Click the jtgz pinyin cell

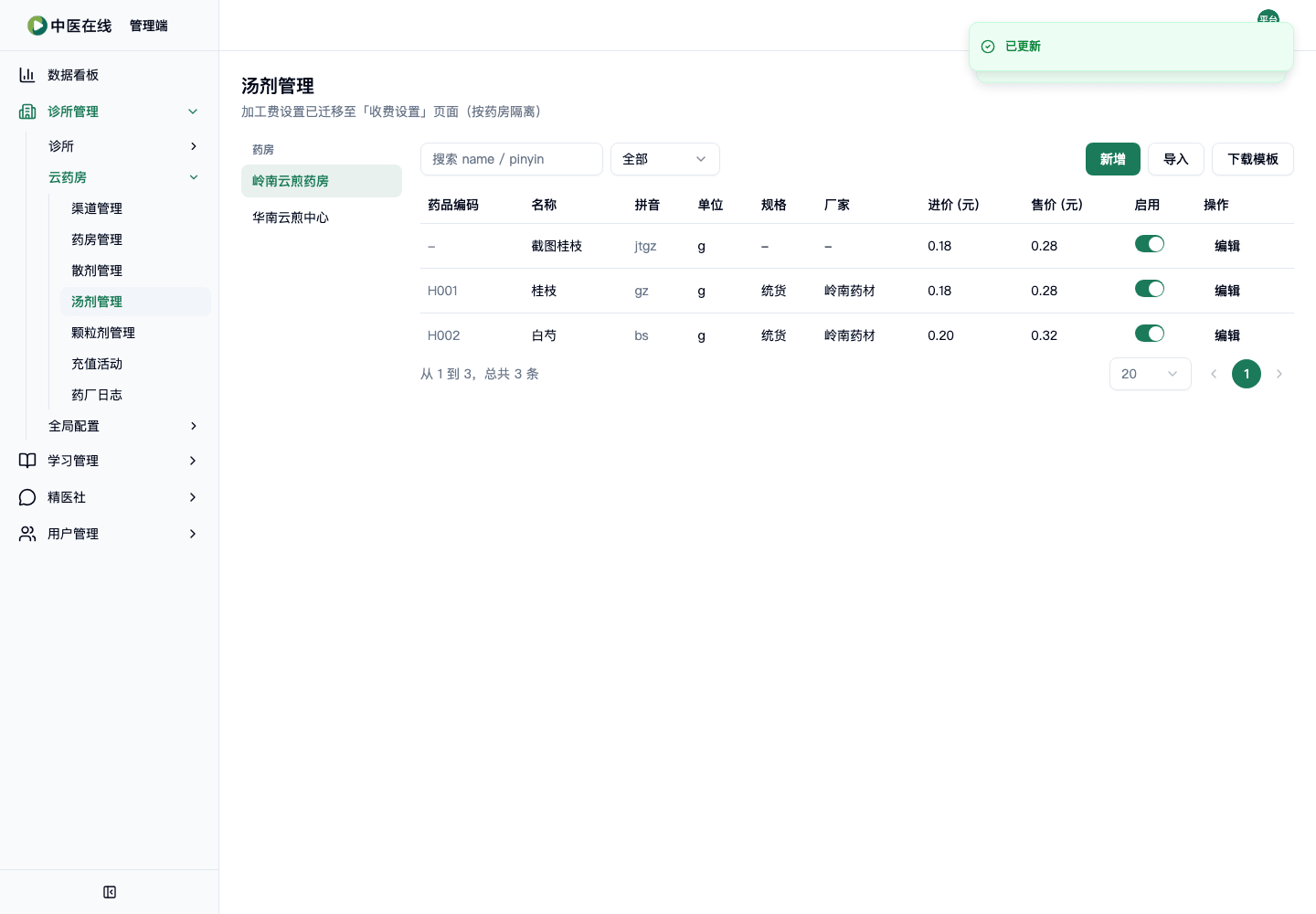click(645, 246)
